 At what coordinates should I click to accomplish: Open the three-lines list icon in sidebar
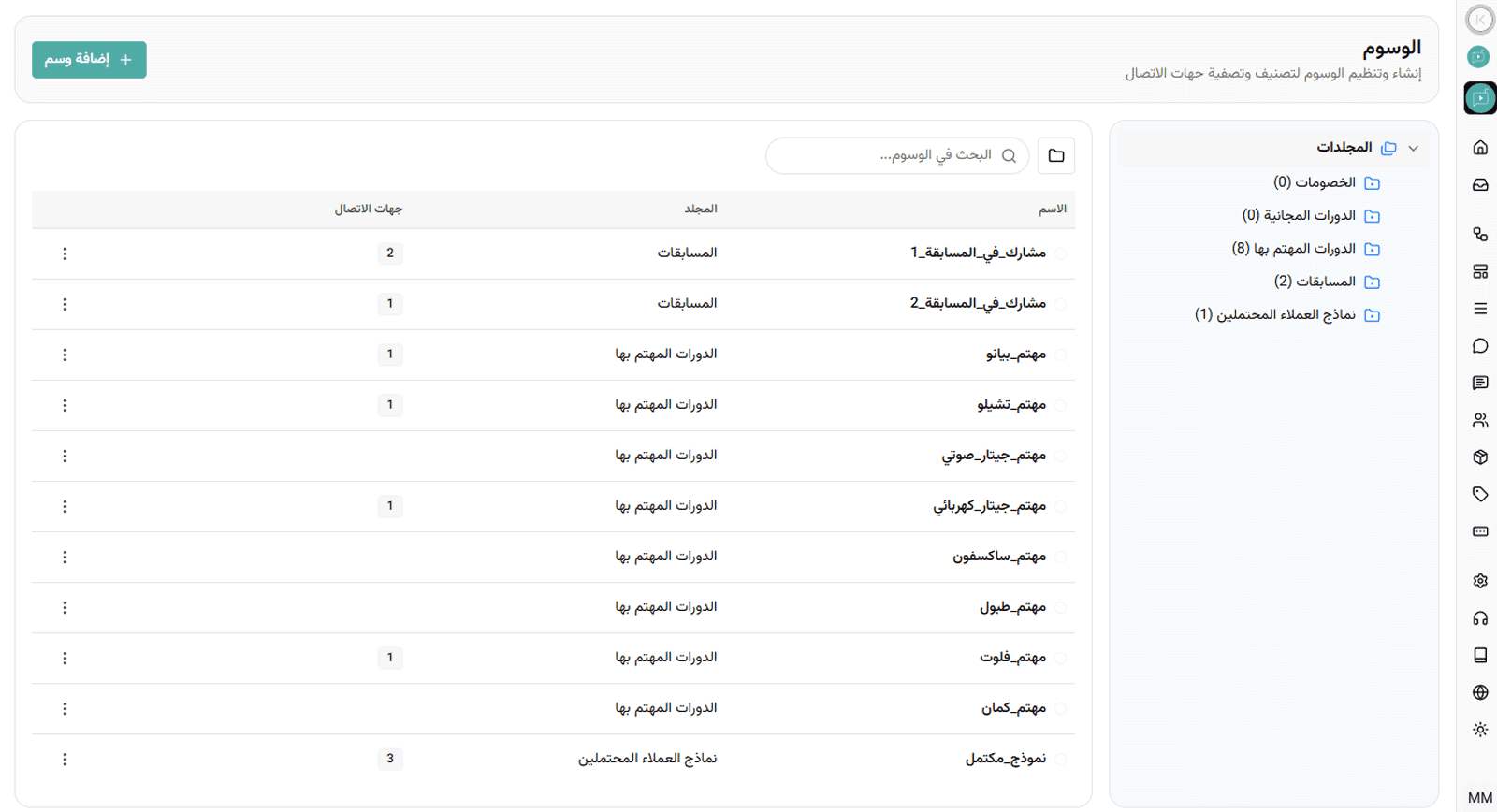tap(1480, 309)
